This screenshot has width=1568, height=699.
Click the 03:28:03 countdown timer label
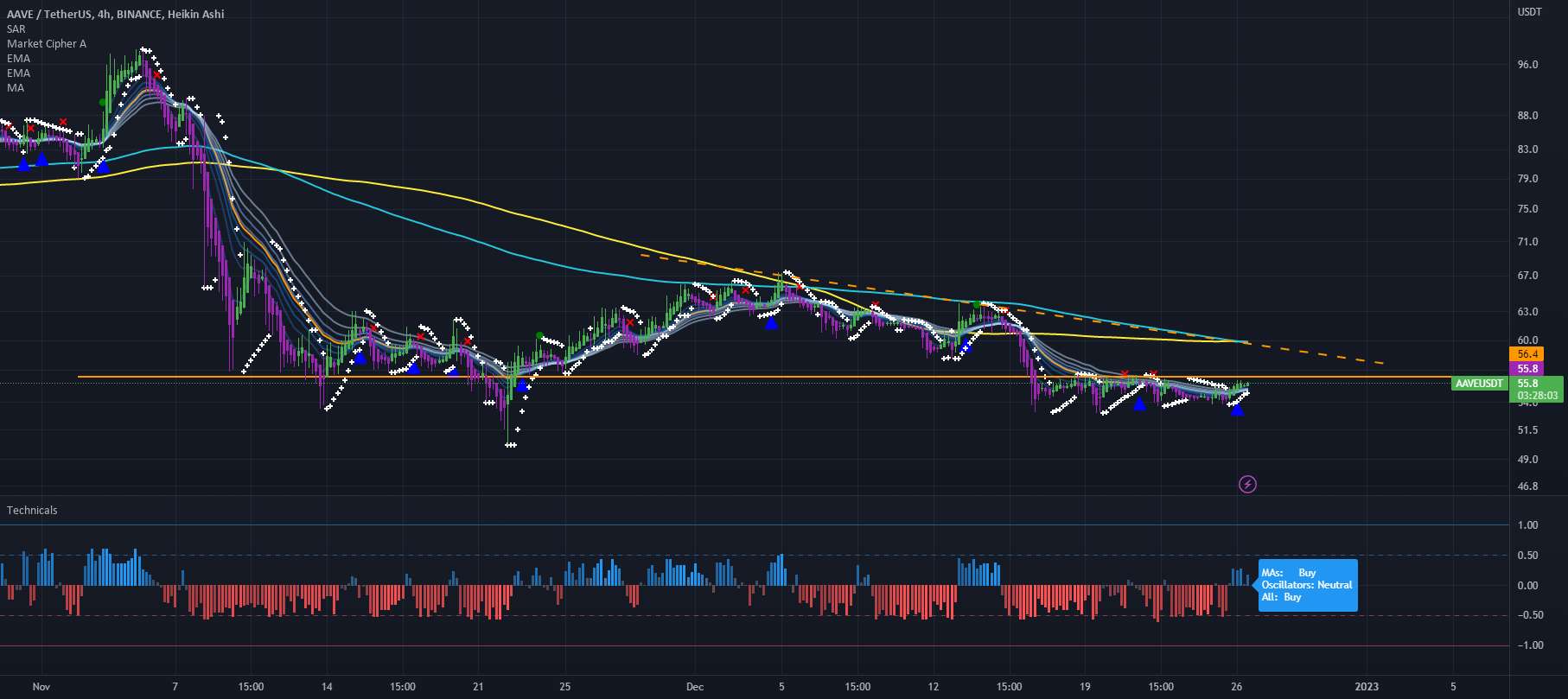coord(1537,396)
